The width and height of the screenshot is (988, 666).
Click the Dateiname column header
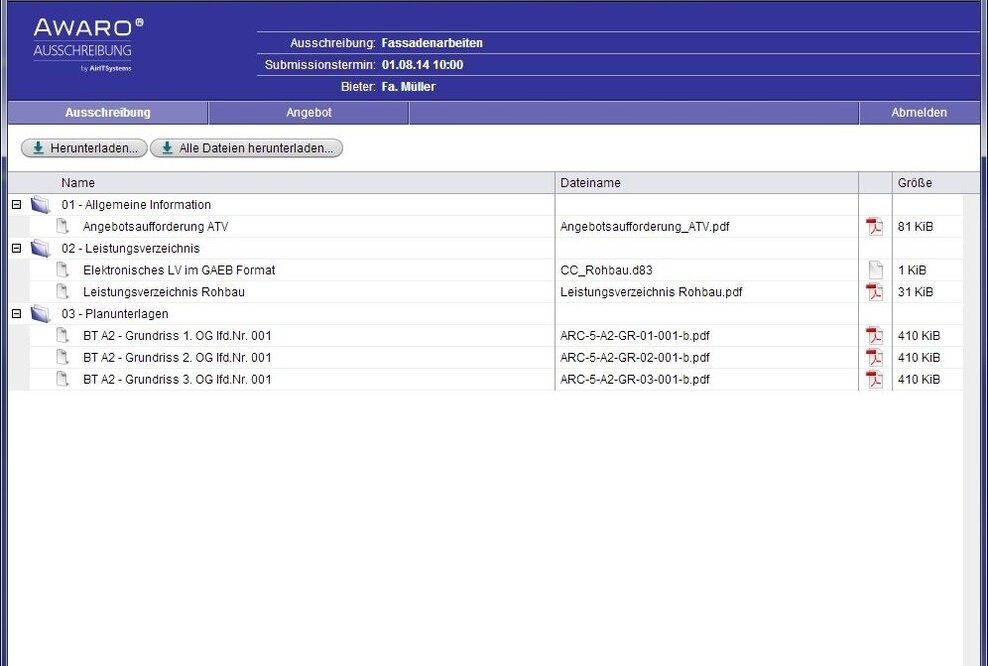(x=590, y=183)
